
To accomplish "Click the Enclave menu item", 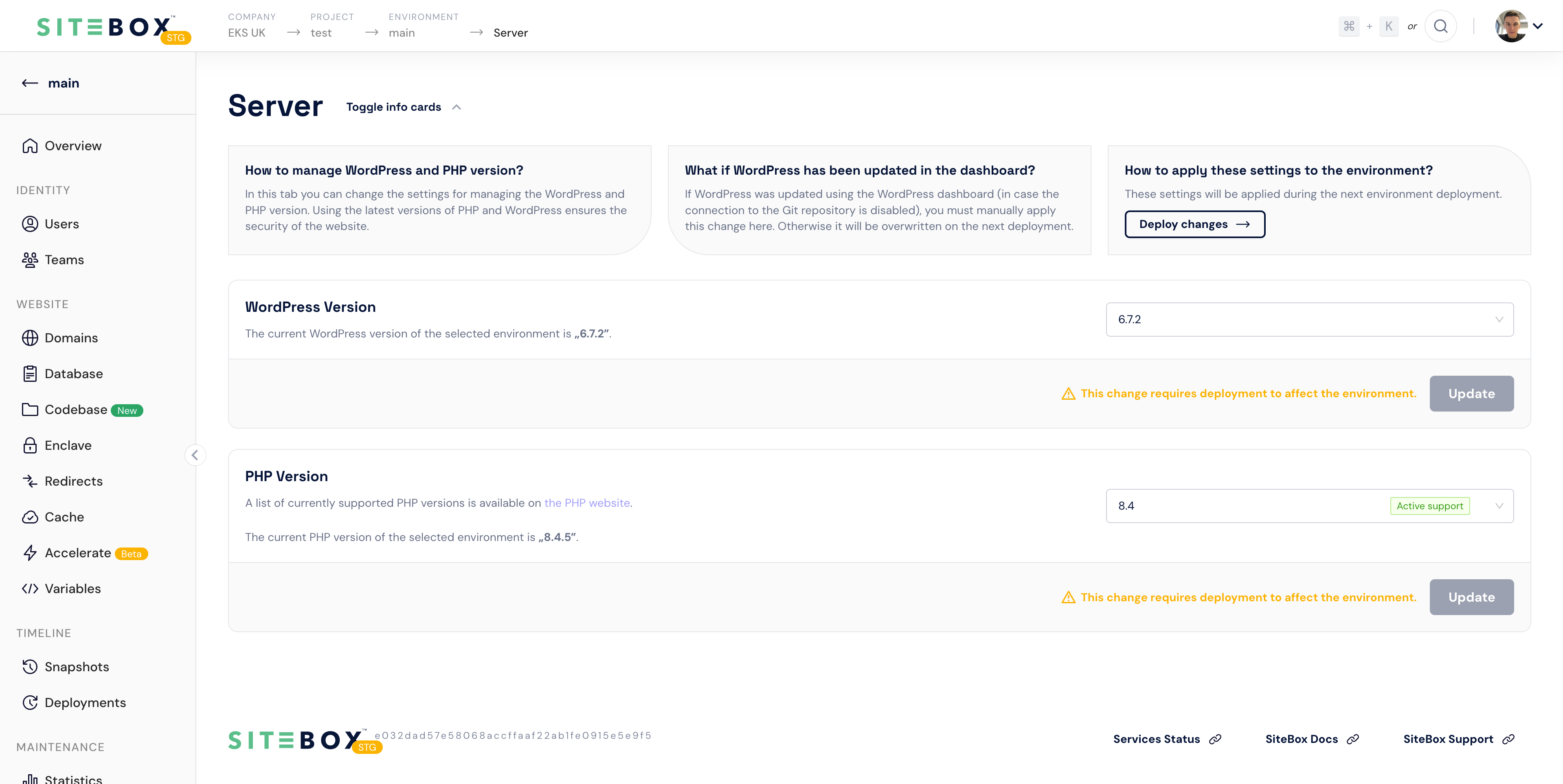I will click(68, 446).
